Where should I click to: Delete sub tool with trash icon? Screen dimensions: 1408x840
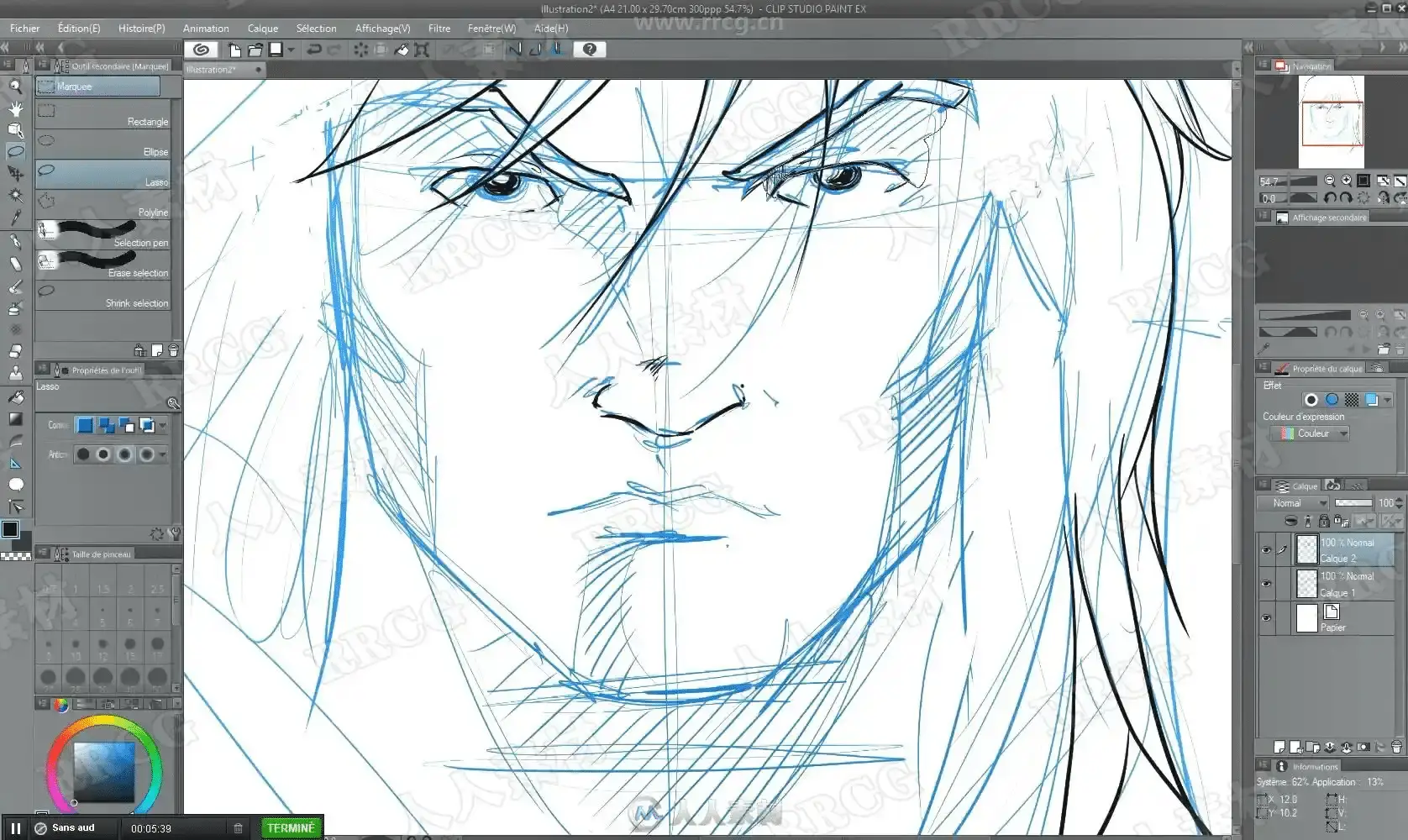pyautogui.click(x=173, y=350)
